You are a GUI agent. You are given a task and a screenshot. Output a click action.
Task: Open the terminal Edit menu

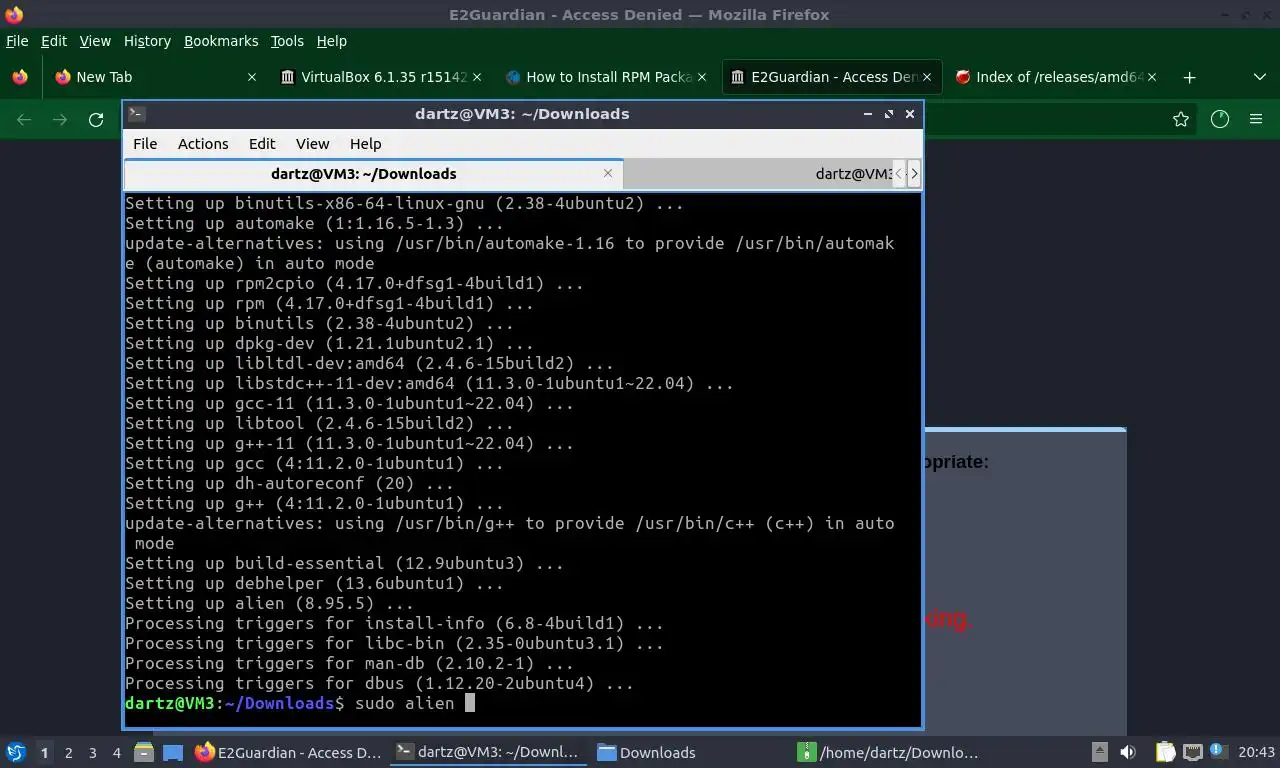tap(262, 144)
